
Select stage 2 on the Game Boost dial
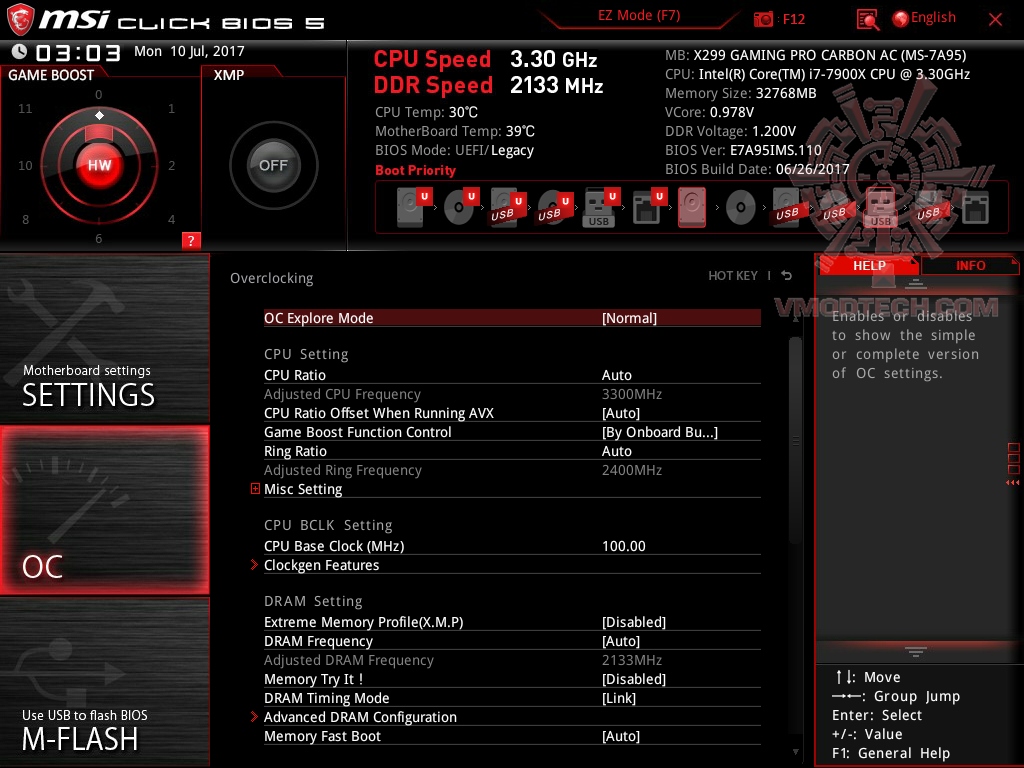[171, 165]
